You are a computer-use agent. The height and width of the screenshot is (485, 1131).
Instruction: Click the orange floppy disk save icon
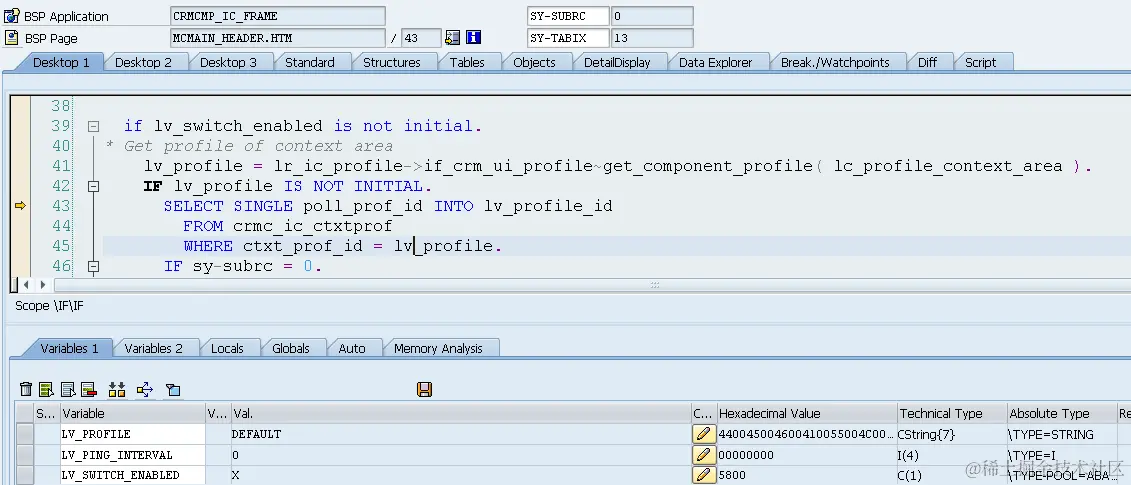pyautogui.click(x=424, y=390)
